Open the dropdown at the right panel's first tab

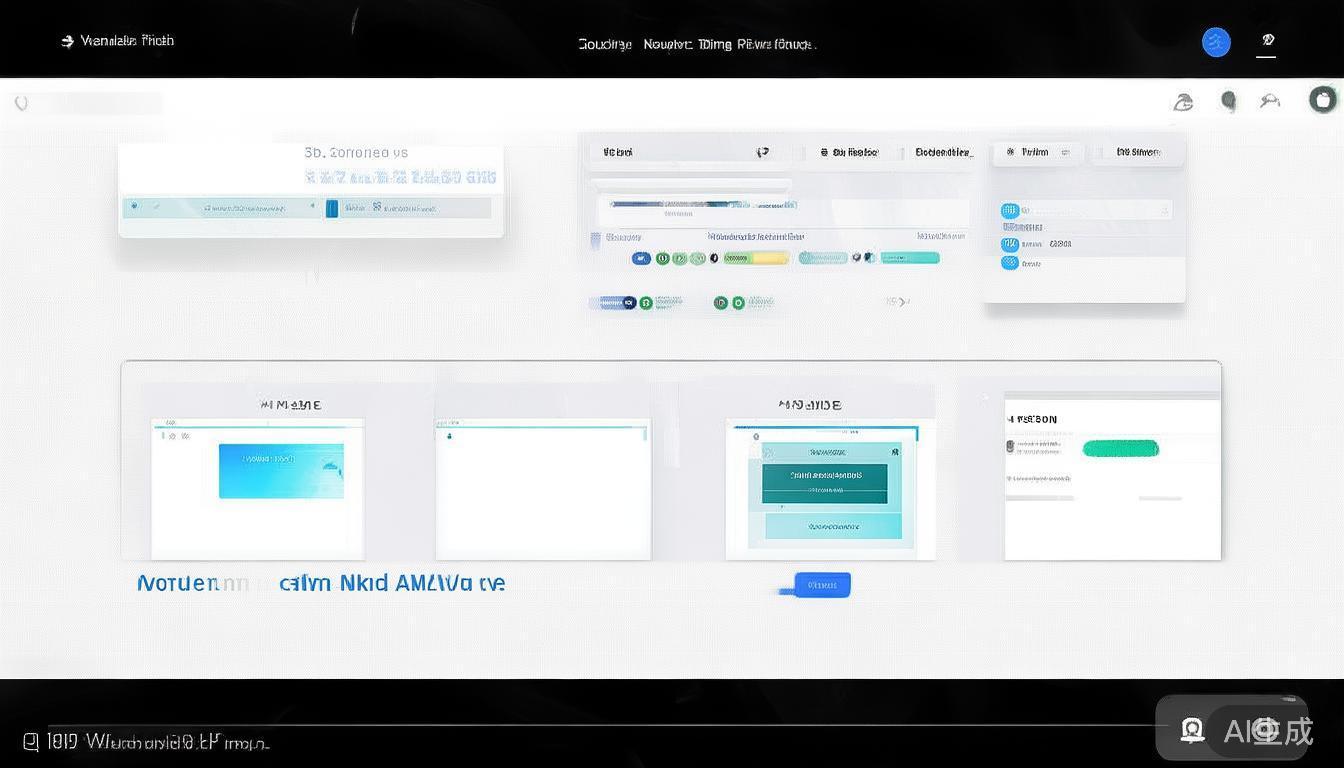click(1065, 153)
